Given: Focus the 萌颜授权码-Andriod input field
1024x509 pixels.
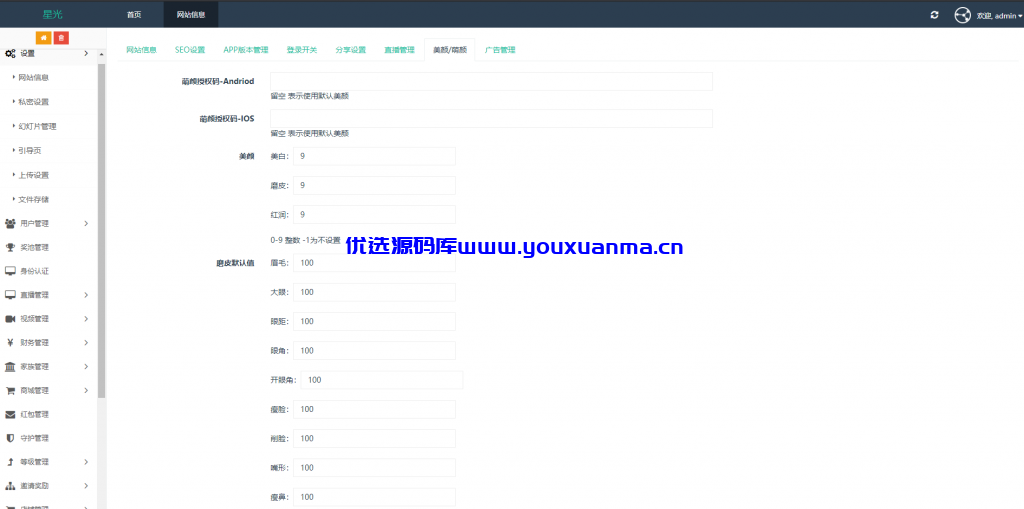Looking at the screenshot, I should click(491, 82).
